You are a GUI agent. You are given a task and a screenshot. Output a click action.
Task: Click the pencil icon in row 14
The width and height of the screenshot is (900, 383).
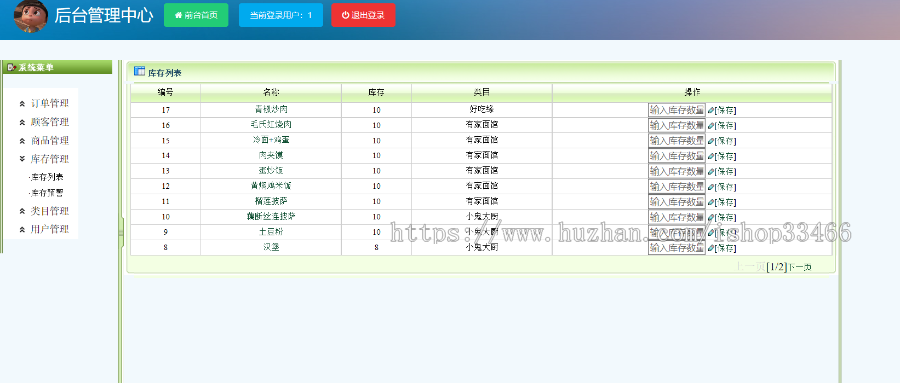pyautogui.click(x=711, y=156)
